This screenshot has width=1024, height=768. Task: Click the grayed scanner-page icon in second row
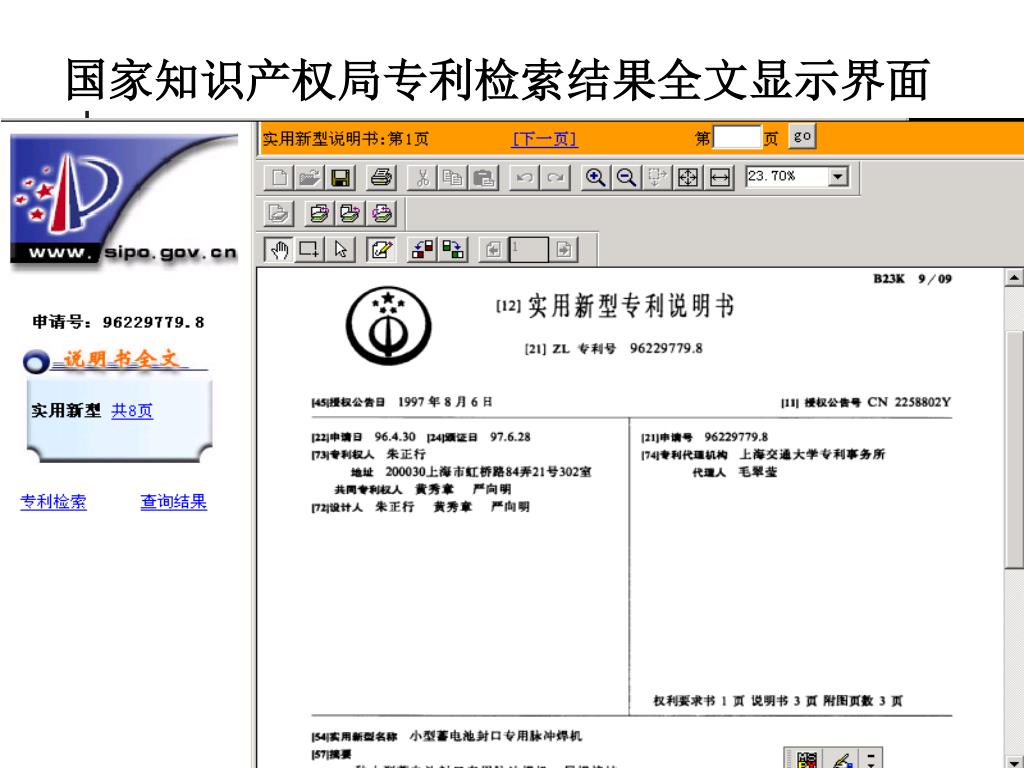click(279, 214)
